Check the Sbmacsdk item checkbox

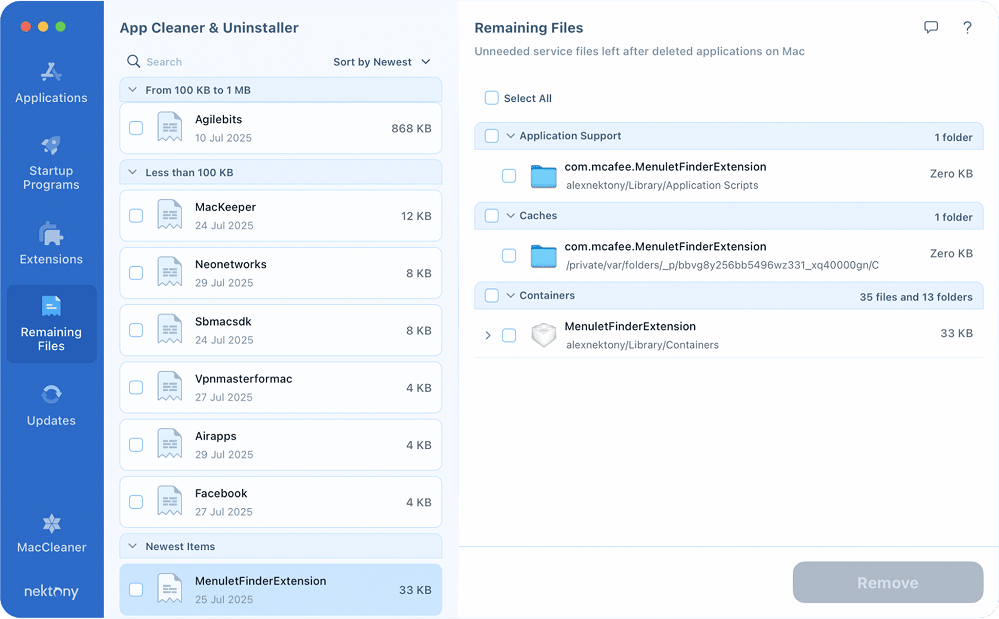(x=136, y=331)
